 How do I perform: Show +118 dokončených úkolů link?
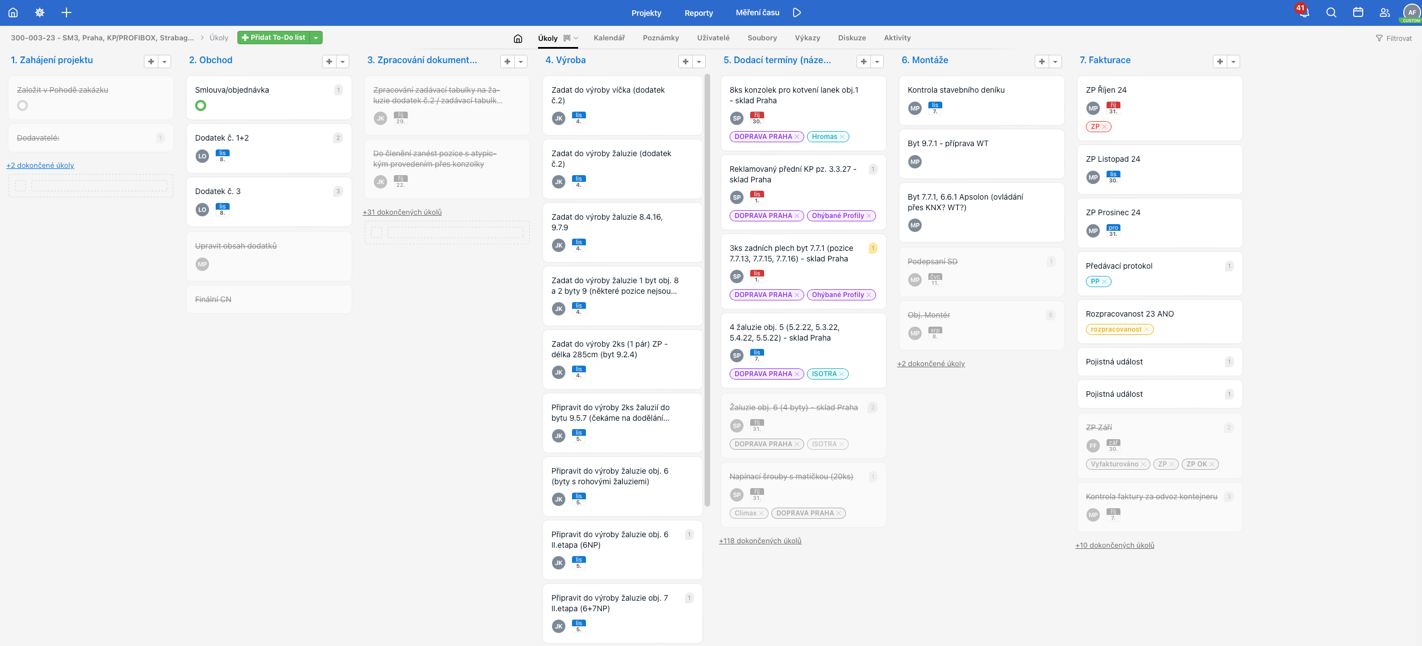760,541
